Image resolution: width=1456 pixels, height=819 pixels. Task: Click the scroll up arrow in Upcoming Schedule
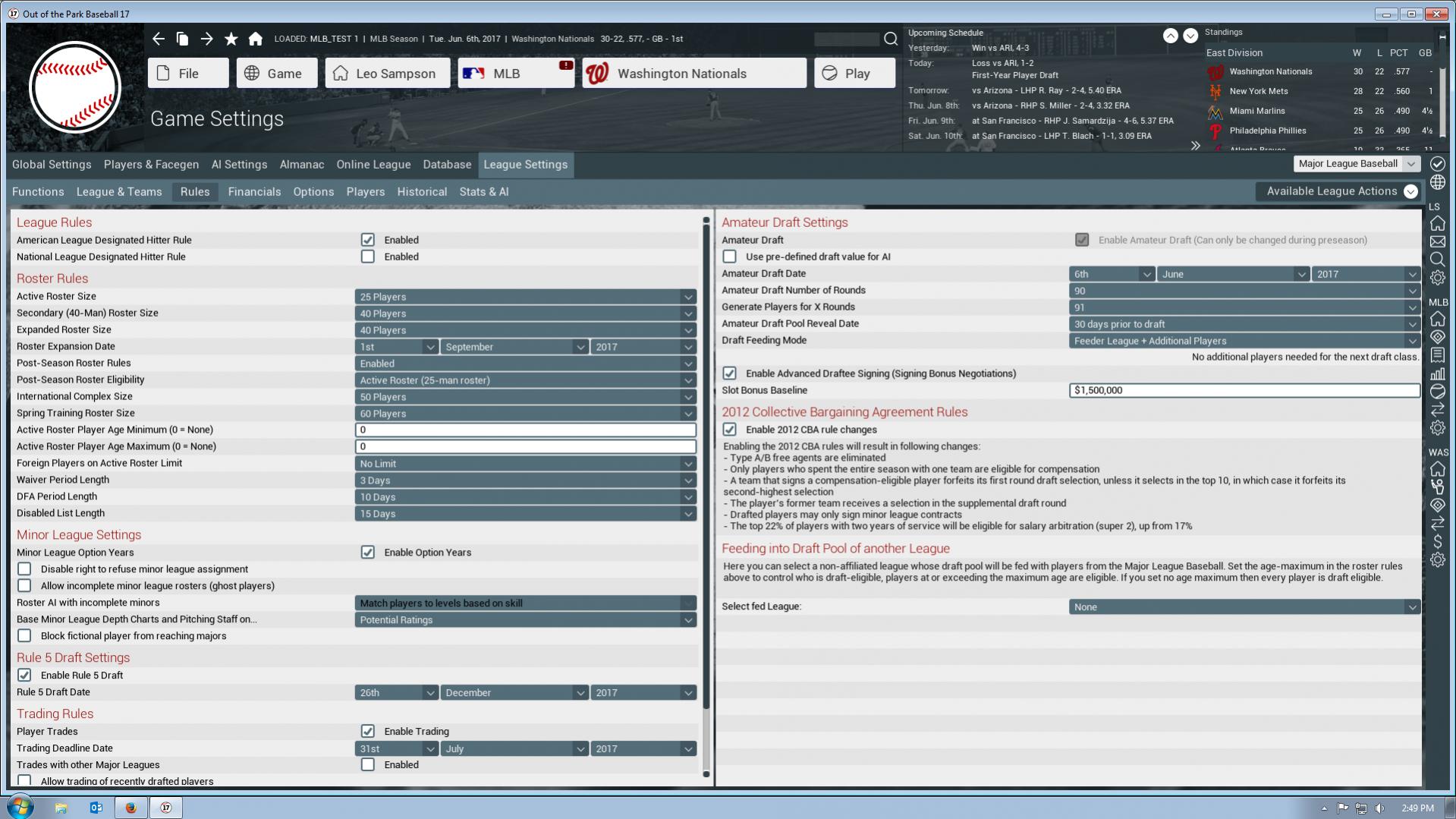coord(1171,36)
